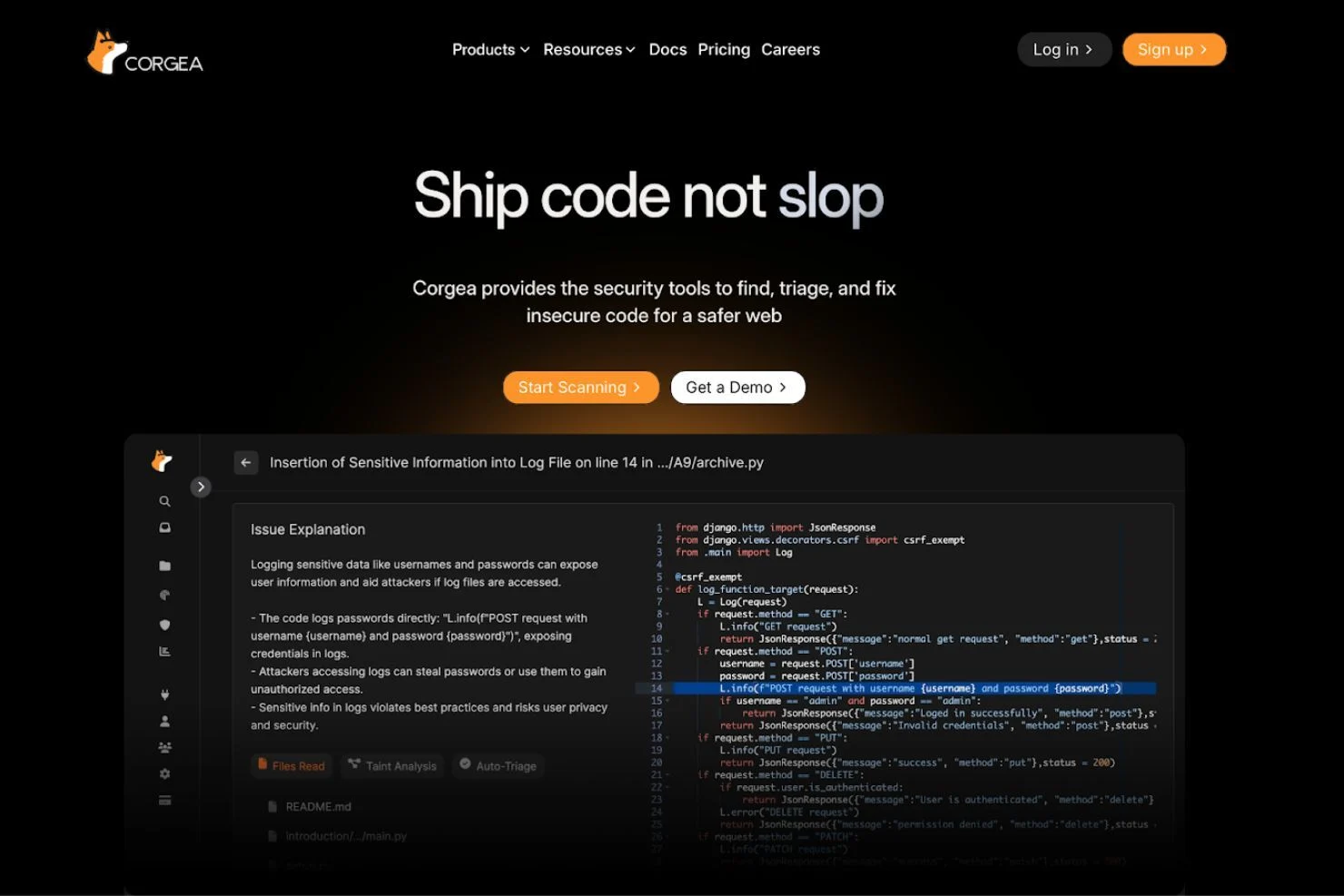Expand the Resources dropdown menu
Image resolution: width=1344 pixels, height=896 pixels.
coord(588,50)
